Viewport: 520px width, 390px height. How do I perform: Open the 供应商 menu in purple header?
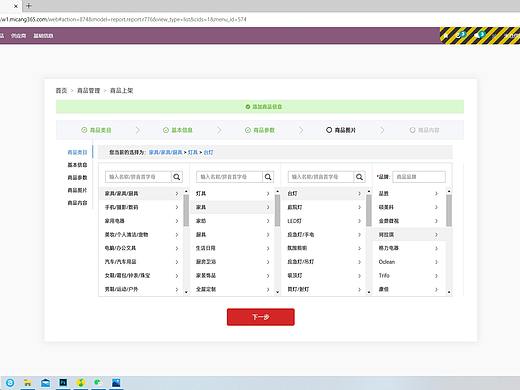pos(18,36)
